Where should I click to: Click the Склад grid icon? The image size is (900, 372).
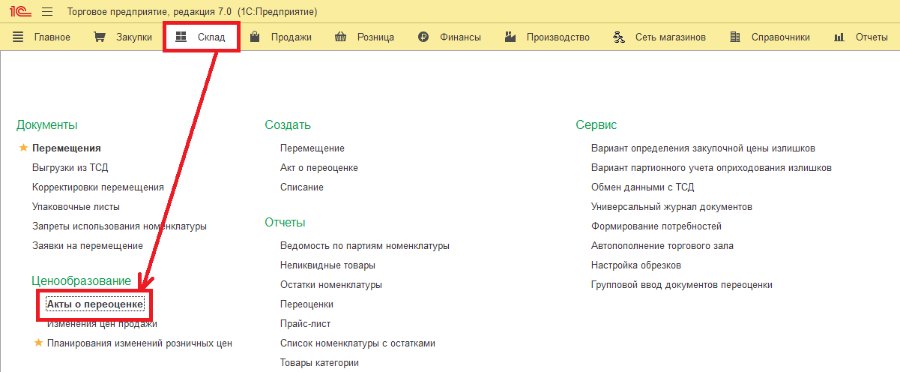181,37
